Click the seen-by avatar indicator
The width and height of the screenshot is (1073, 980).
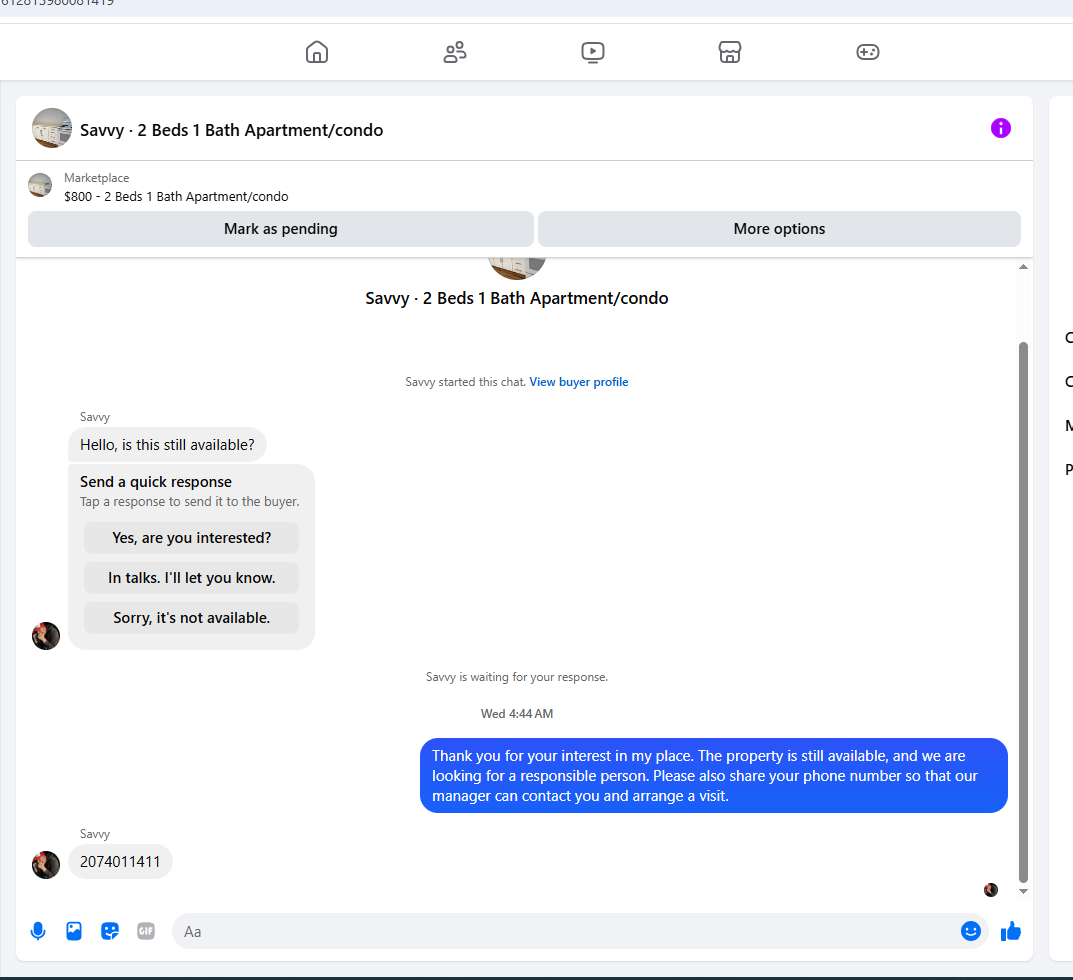click(991, 890)
